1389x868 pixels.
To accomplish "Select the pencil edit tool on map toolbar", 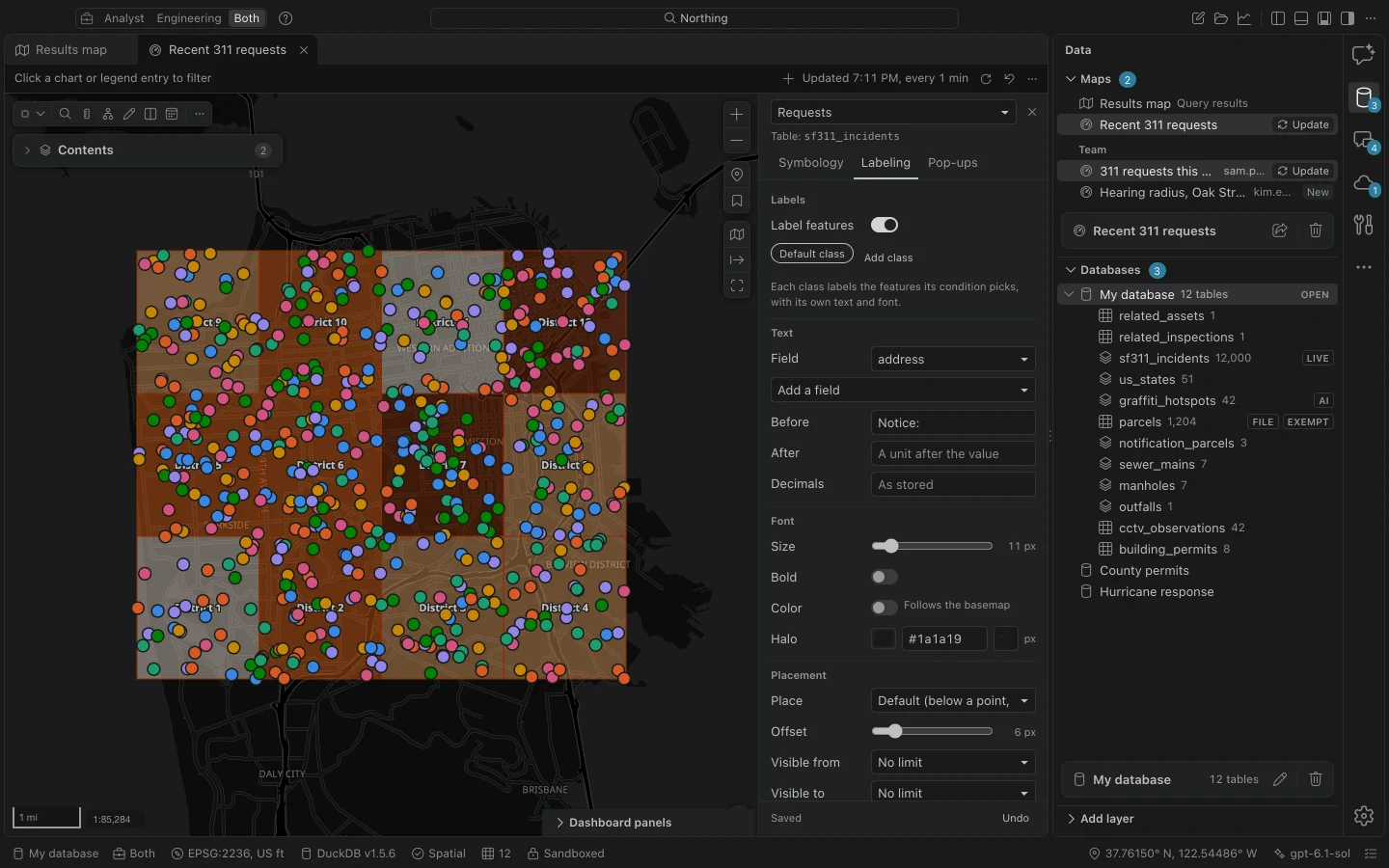I will click(x=129, y=114).
